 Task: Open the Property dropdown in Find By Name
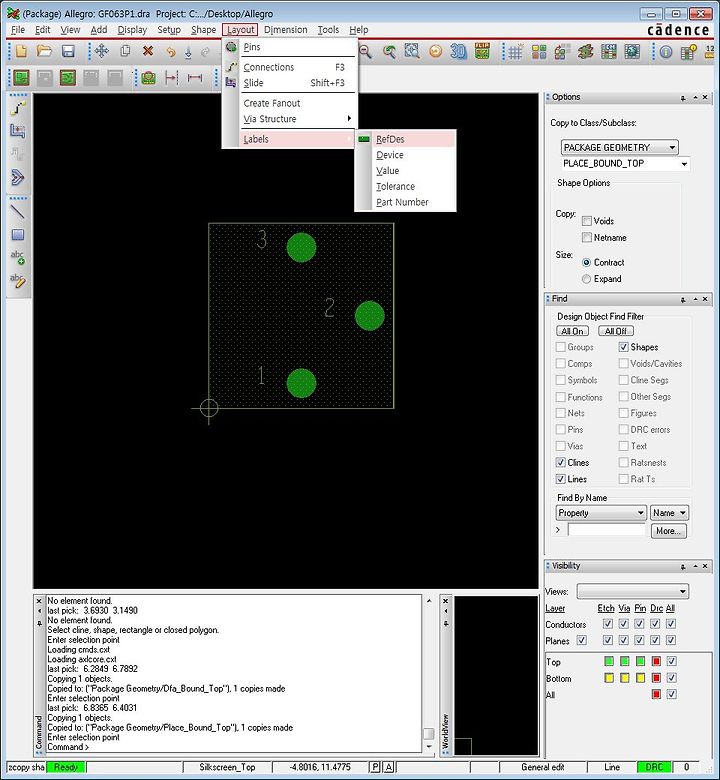(601, 512)
